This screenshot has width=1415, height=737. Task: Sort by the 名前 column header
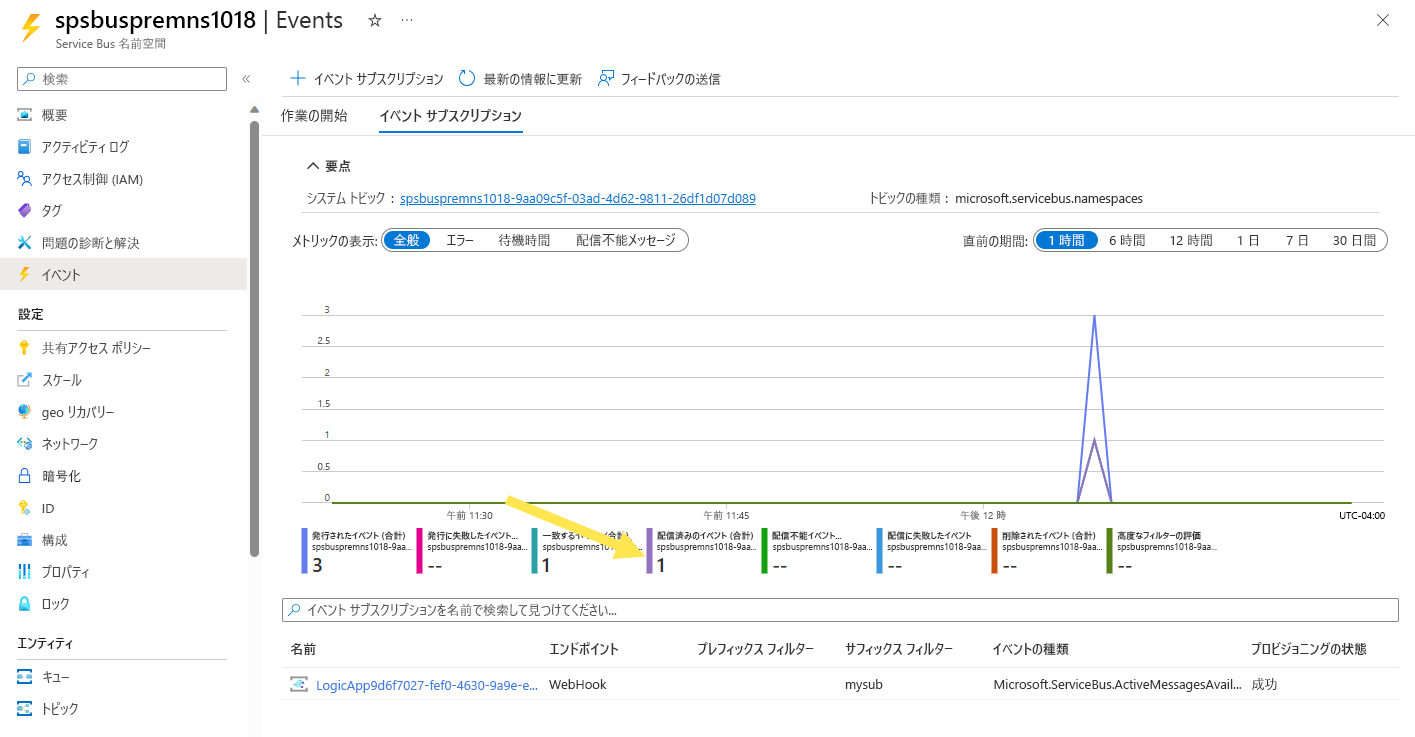[303, 649]
